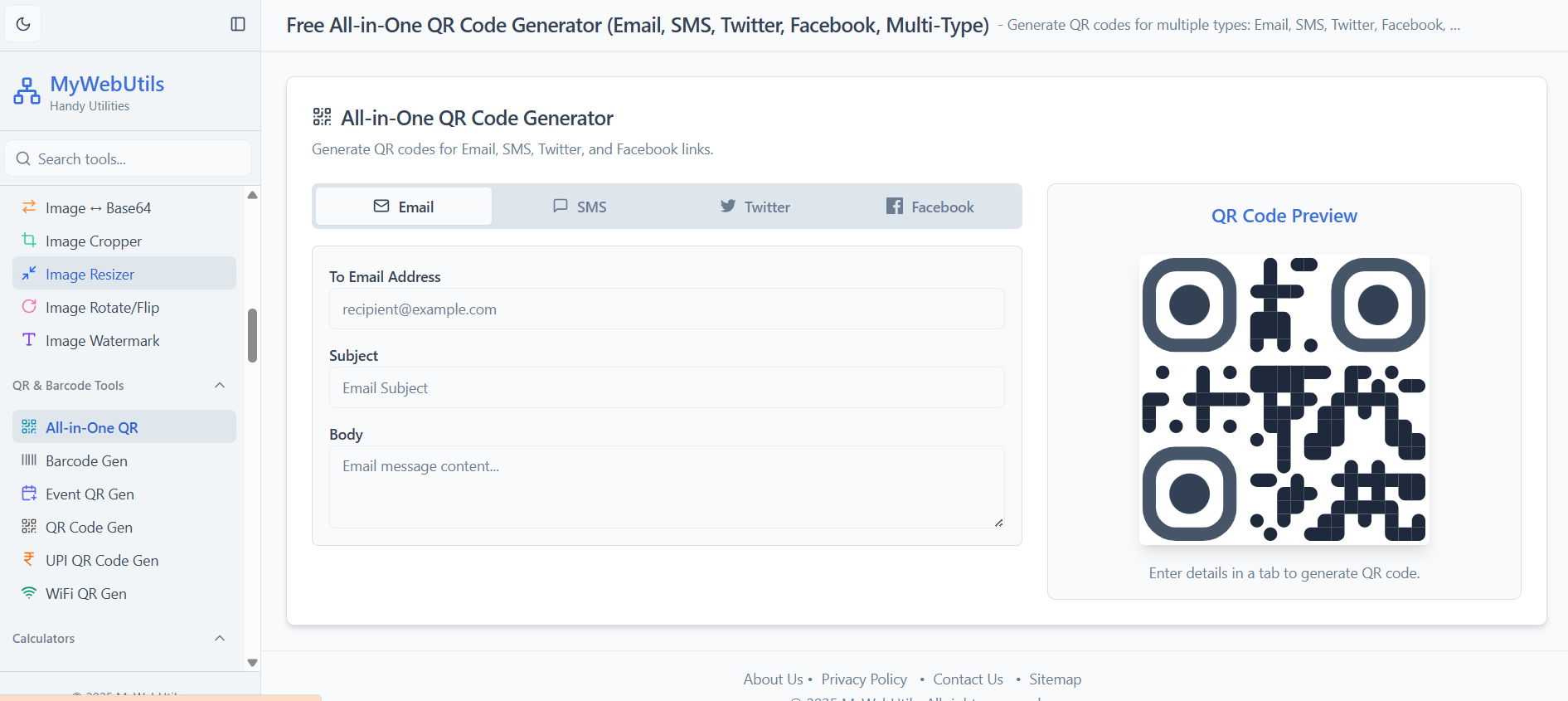The height and width of the screenshot is (701, 1568).
Task: Switch to the SMS tab
Action: click(580, 207)
